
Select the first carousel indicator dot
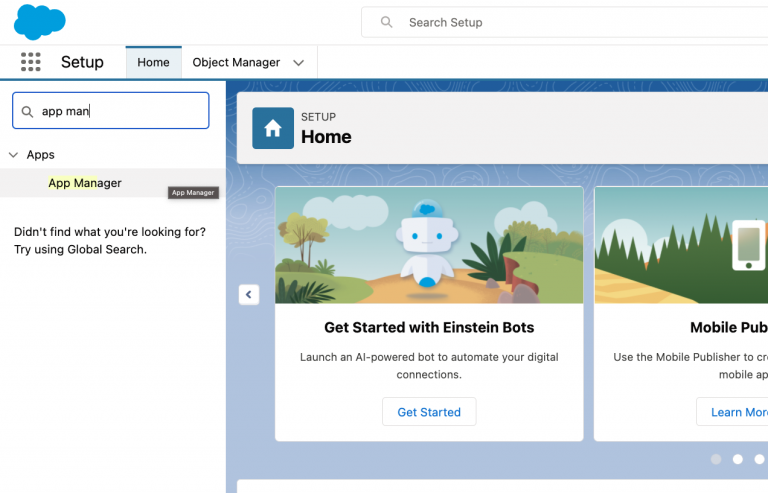[716, 459]
